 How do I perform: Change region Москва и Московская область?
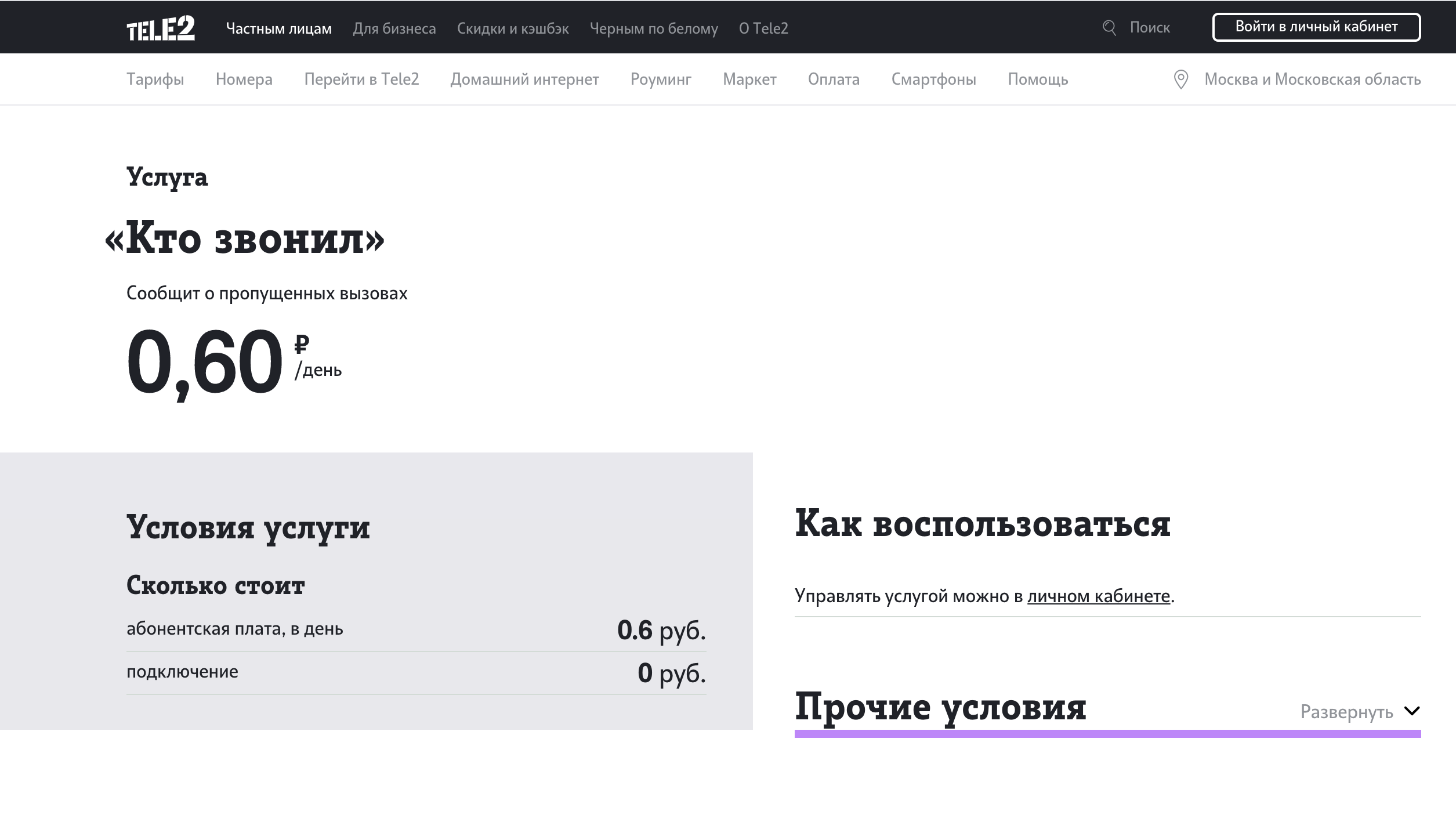click(1312, 79)
